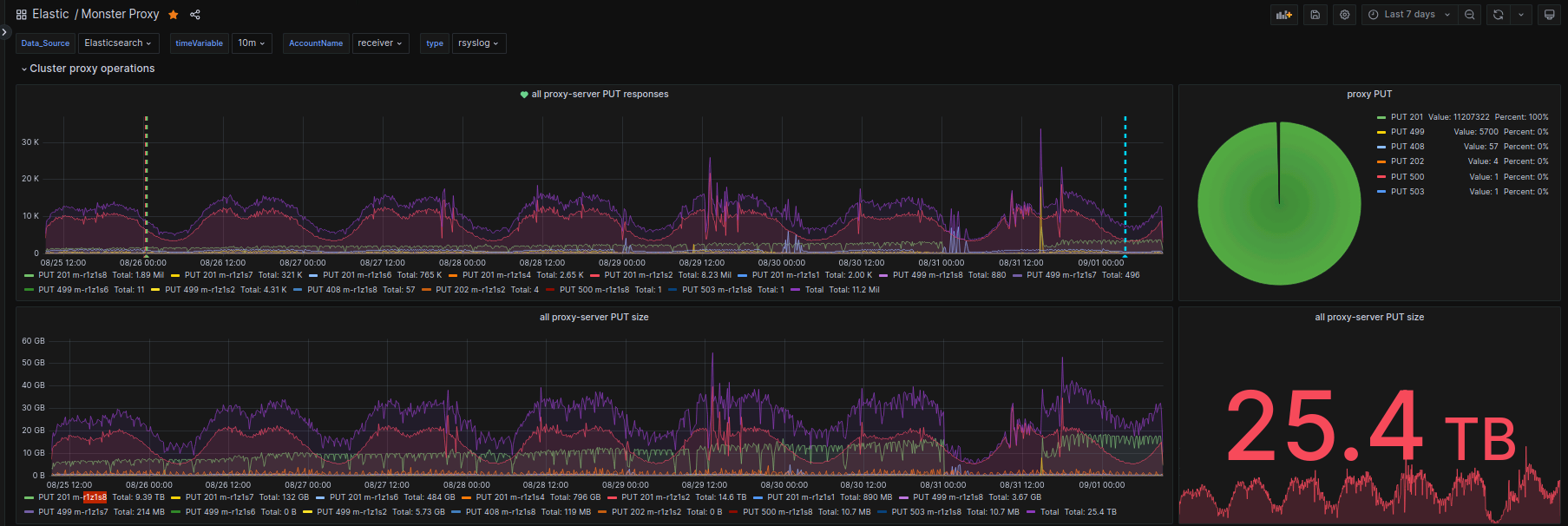Open the Elasticsearch data source dropdown
Image resolution: width=1568 pixels, height=526 pixels.
pyautogui.click(x=118, y=43)
